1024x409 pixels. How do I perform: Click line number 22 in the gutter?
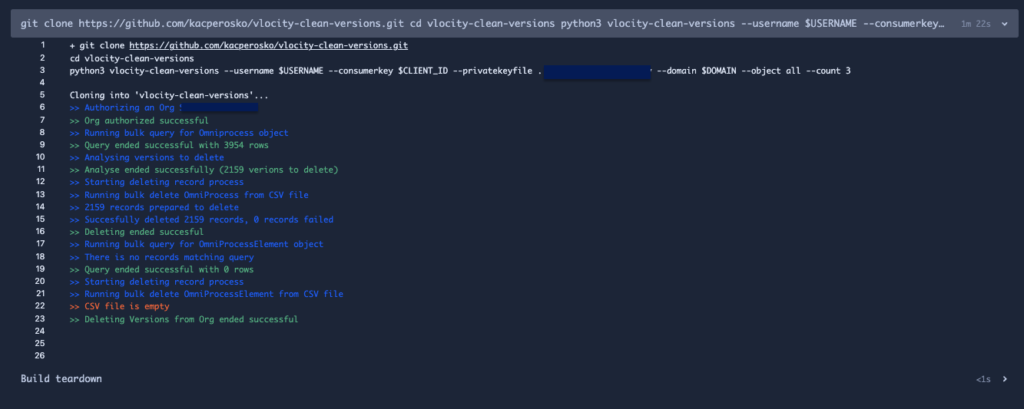click(40, 306)
